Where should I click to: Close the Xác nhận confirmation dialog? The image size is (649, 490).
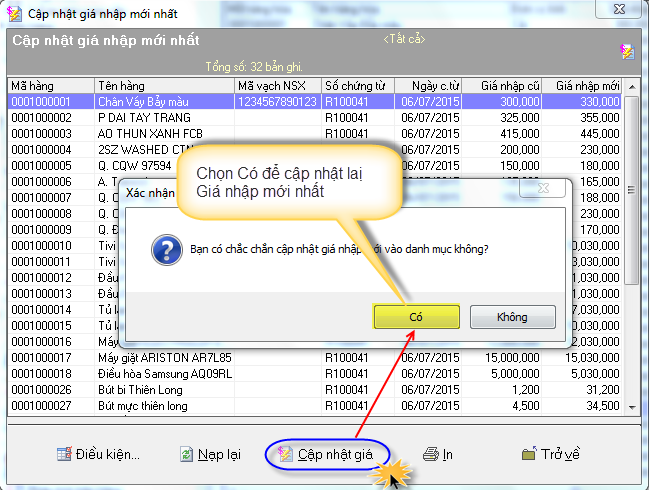[545, 189]
